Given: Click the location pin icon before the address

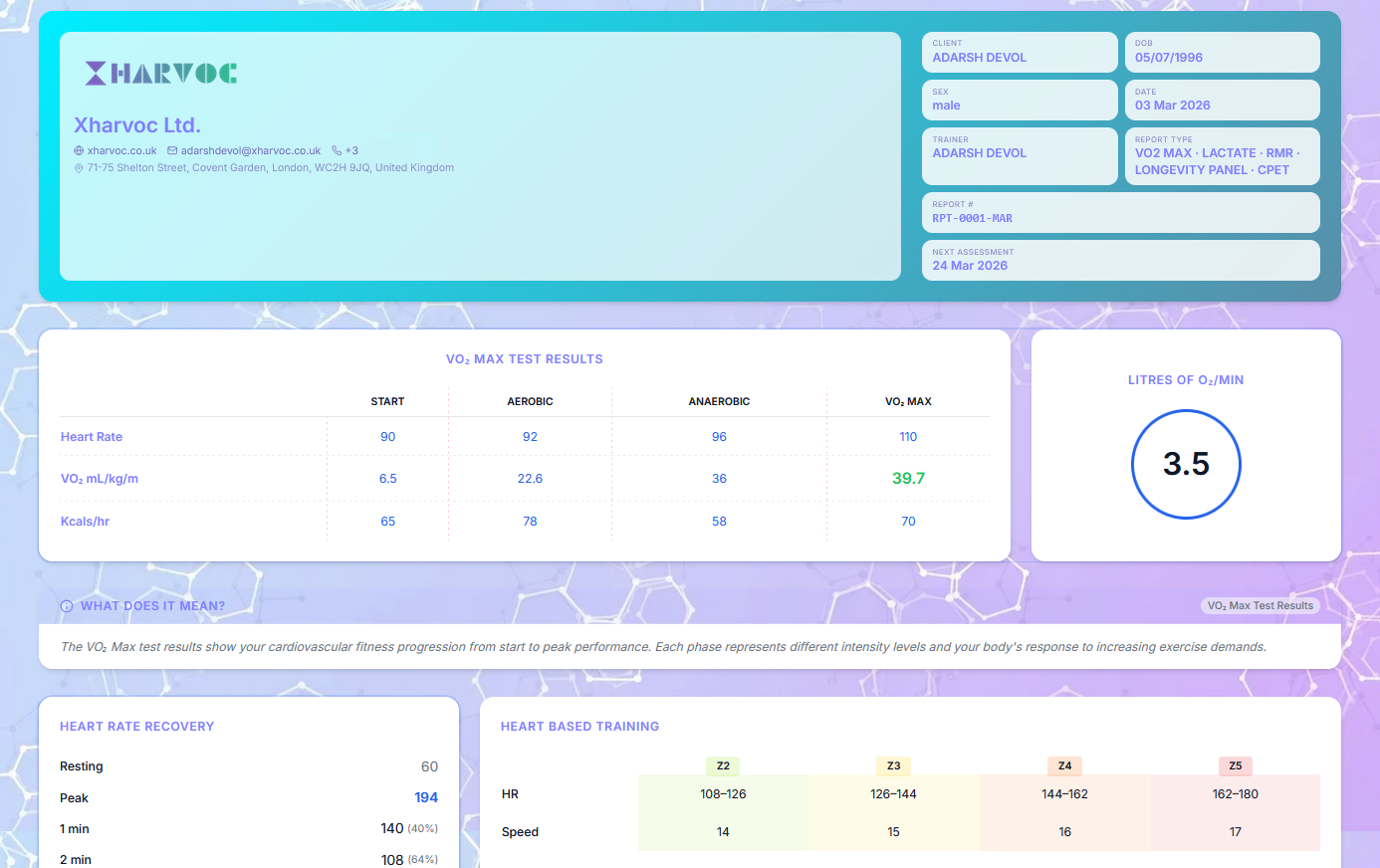Looking at the screenshot, I should pos(79,167).
